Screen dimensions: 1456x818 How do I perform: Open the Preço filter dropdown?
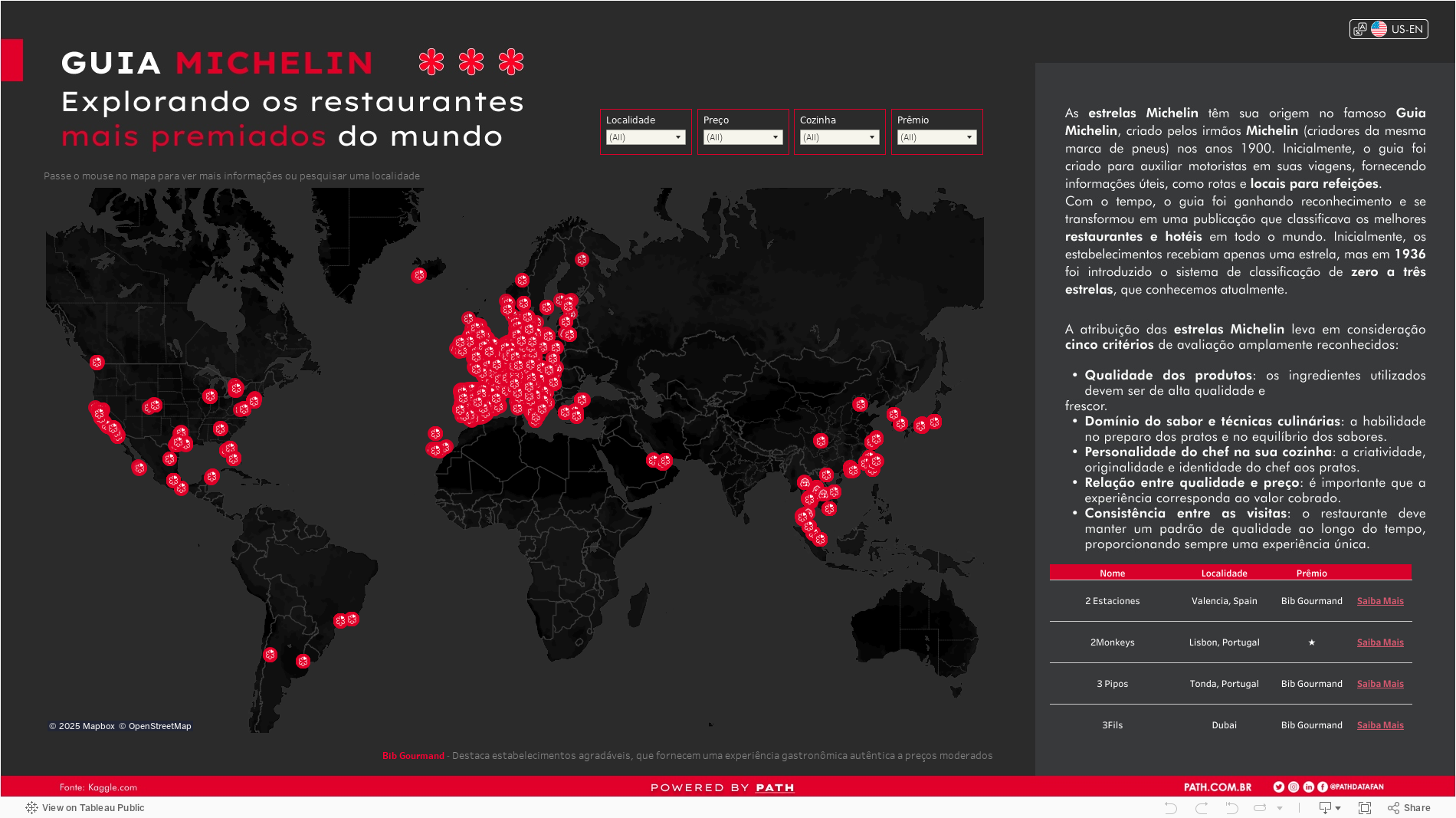743,137
